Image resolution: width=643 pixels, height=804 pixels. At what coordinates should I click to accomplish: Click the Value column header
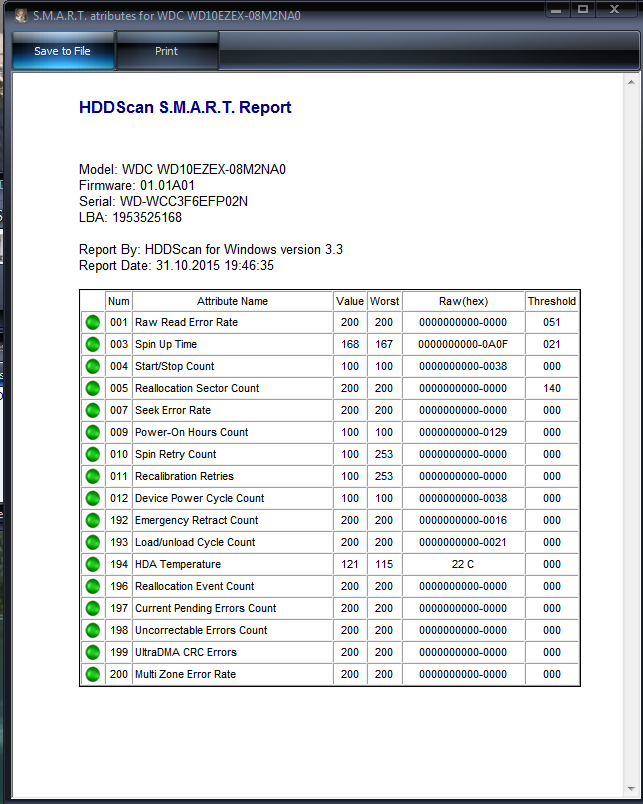pos(350,302)
